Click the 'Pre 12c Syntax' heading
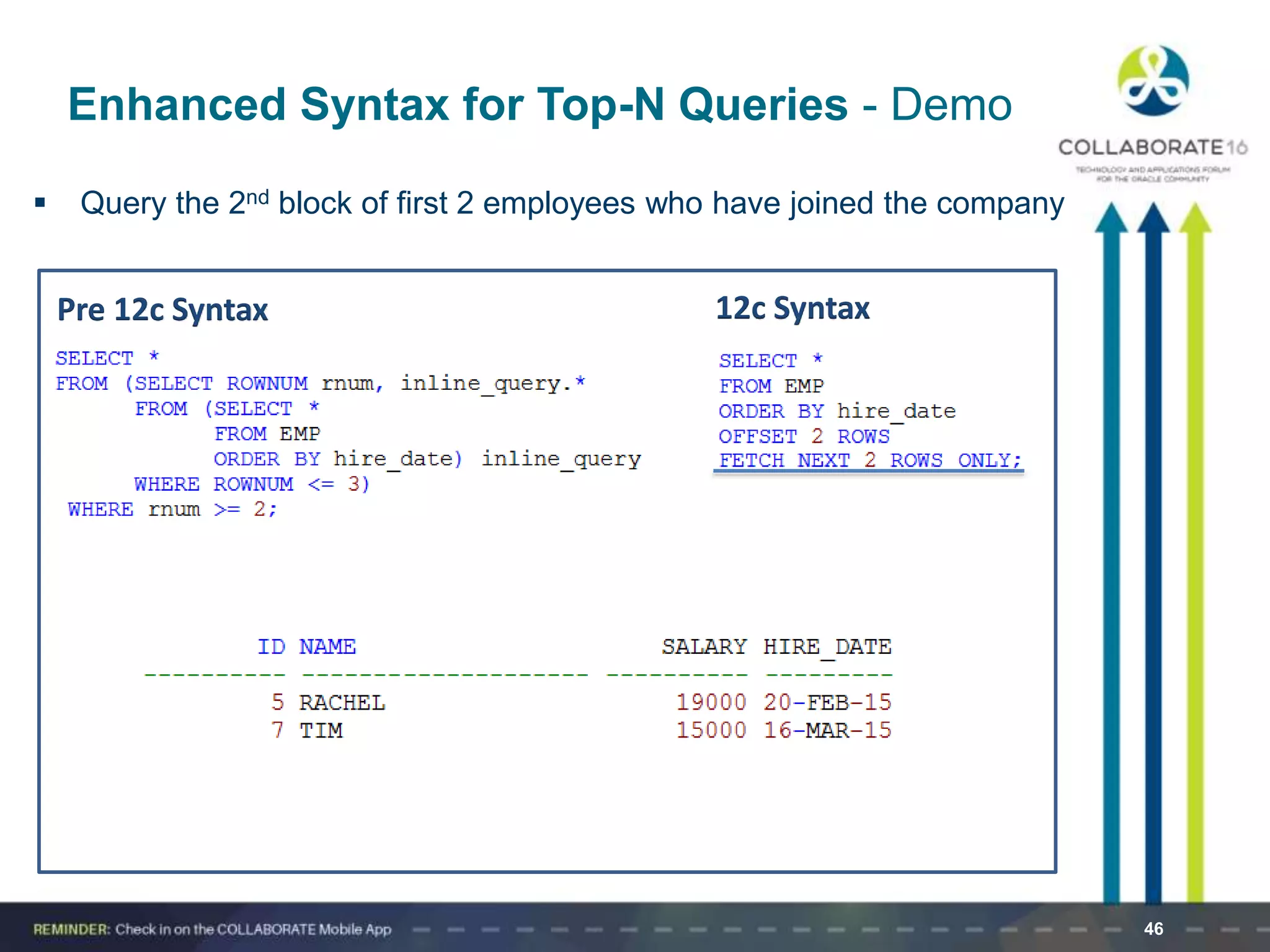The width and height of the screenshot is (1270, 952). (162, 310)
